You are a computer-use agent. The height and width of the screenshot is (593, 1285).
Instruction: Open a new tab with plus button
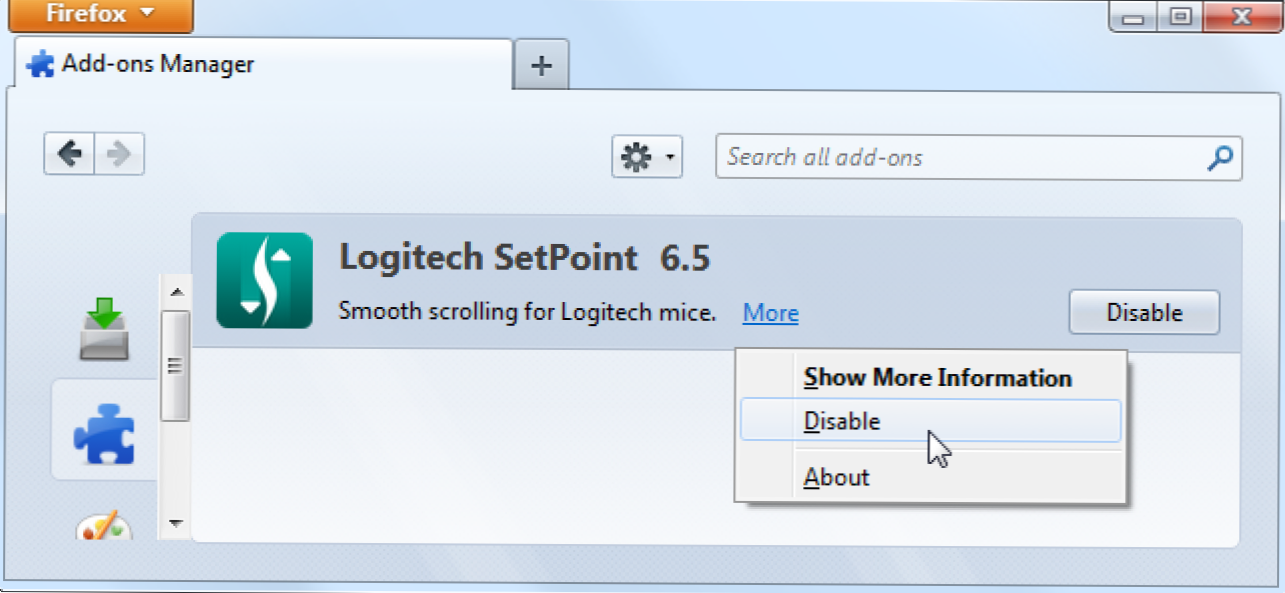(x=541, y=66)
